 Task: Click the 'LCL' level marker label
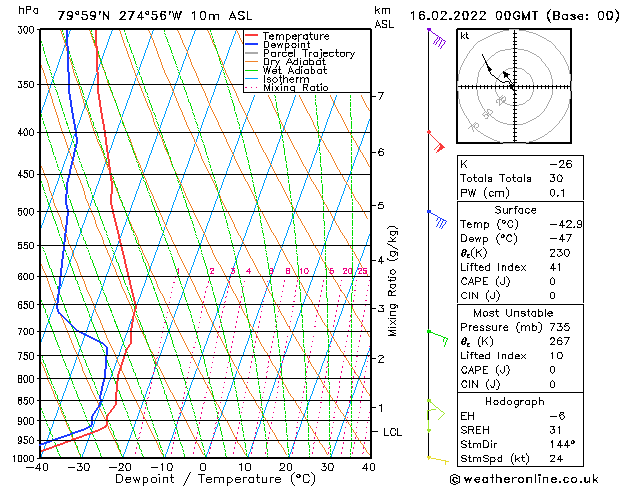(x=392, y=432)
